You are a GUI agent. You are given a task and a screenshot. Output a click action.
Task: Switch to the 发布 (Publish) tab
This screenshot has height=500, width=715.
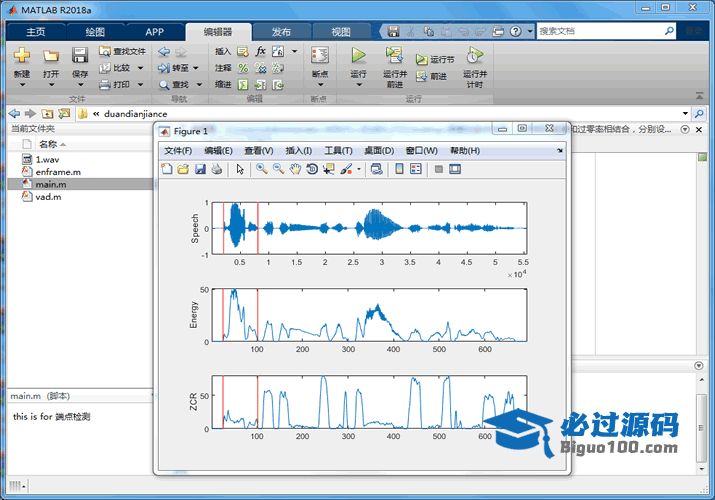tap(281, 31)
